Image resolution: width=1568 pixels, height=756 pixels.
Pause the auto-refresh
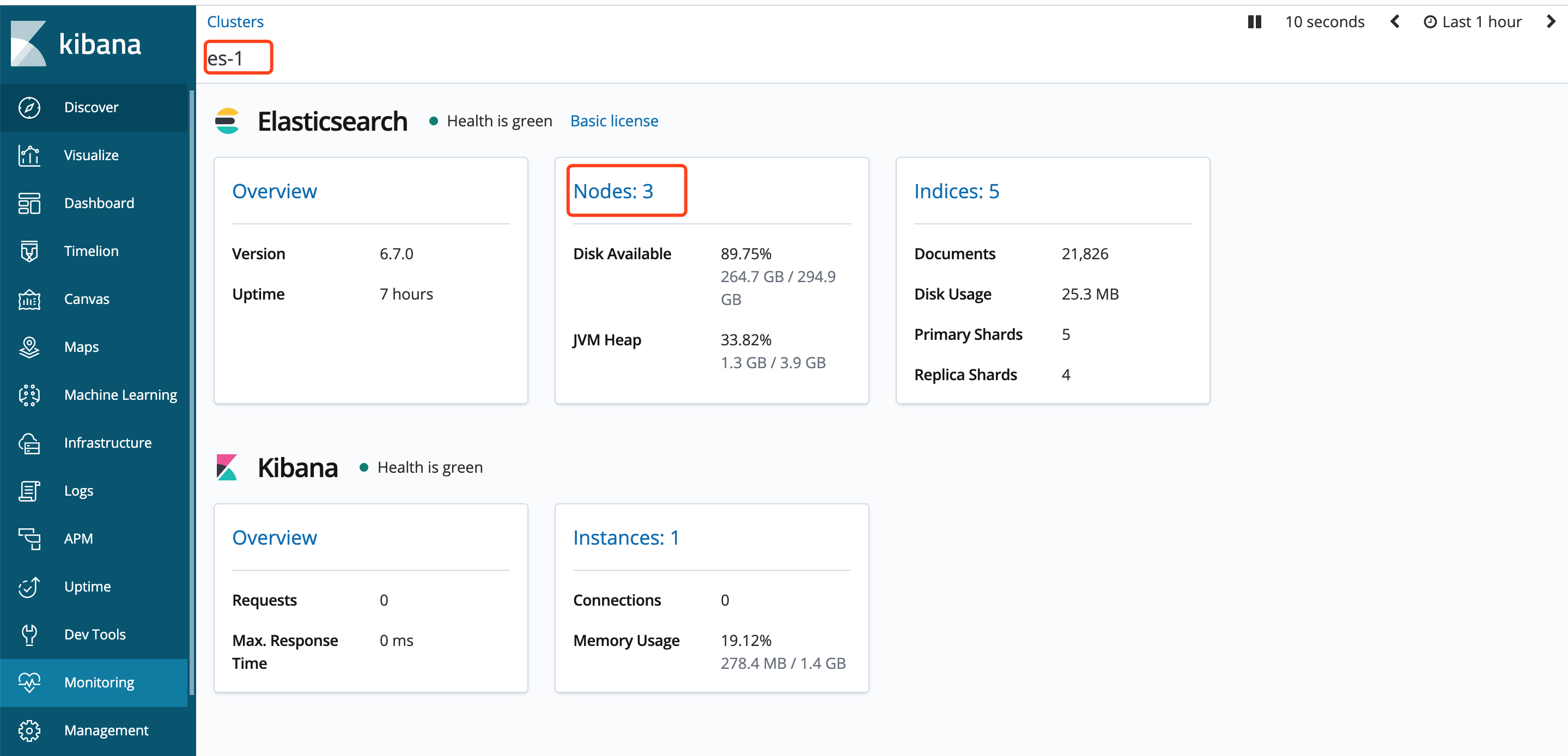(x=1254, y=21)
